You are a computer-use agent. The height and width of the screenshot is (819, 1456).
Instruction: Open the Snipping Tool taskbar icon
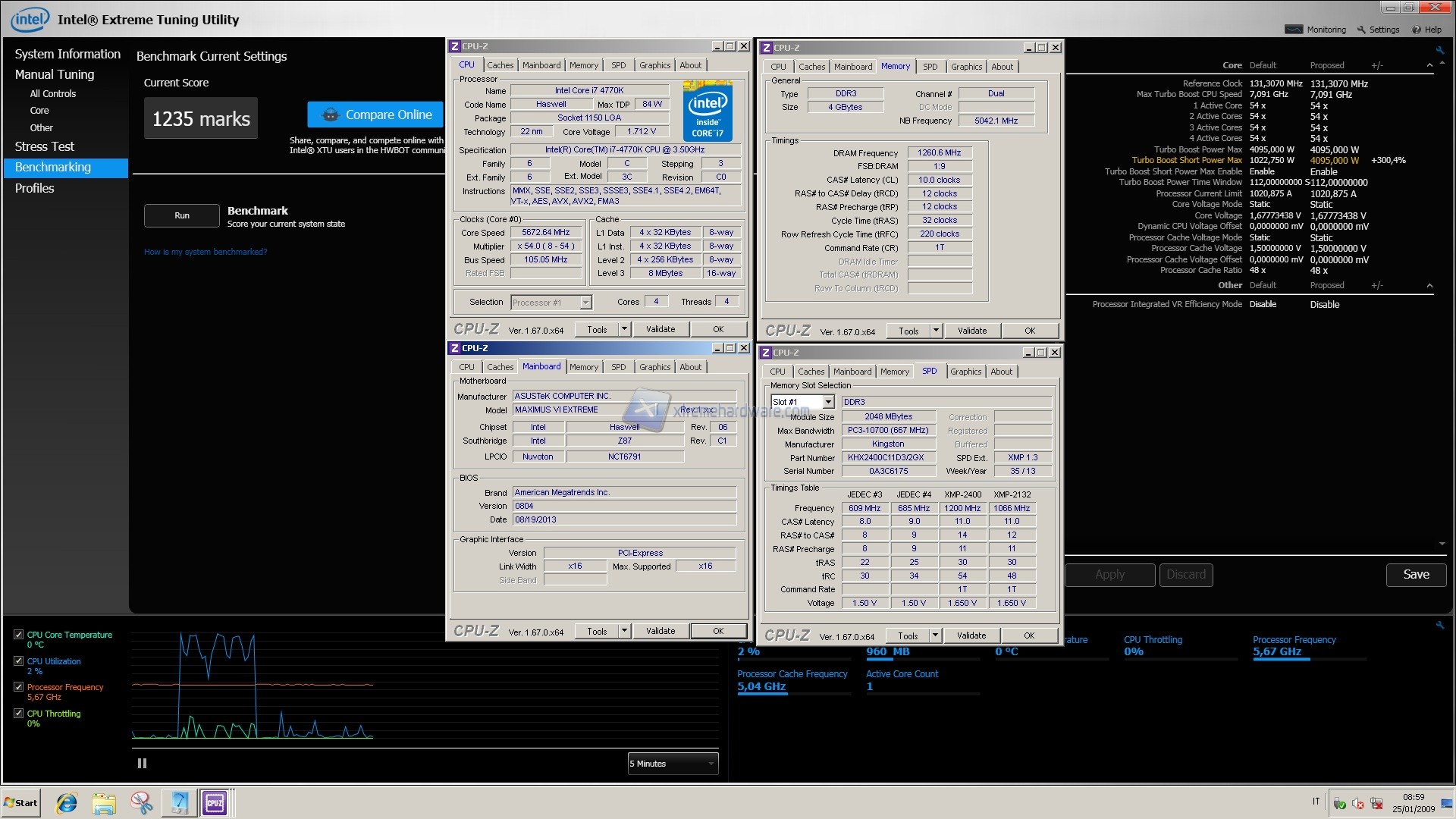[141, 803]
